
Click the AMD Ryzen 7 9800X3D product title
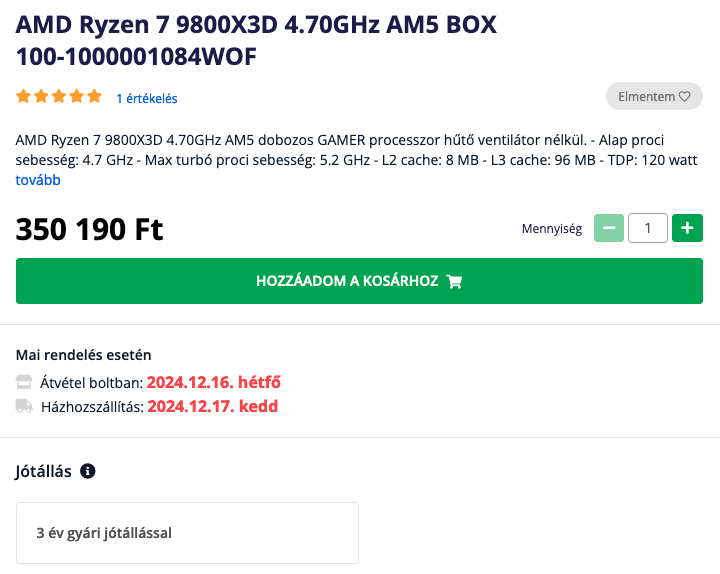pyautogui.click(x=256, y=40)
